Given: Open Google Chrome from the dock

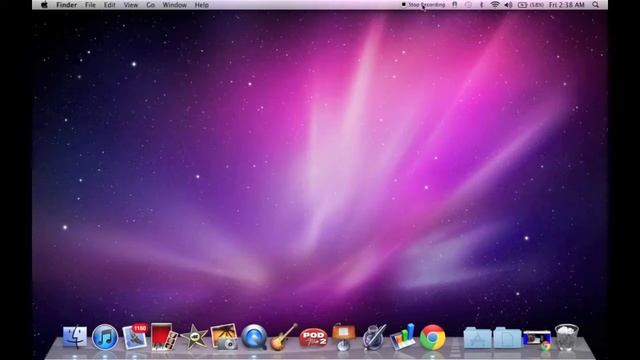Looking at the screenshot, I should 433,337.
